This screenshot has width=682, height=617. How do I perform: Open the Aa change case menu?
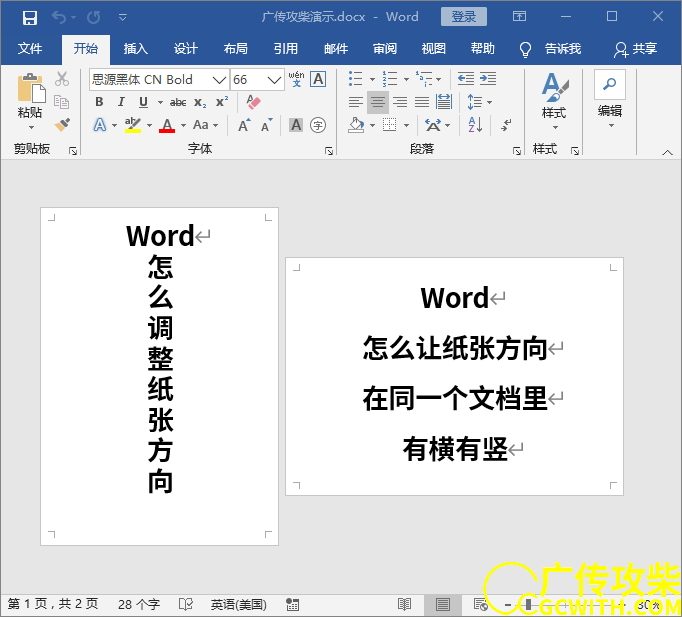tap(205, 125)
